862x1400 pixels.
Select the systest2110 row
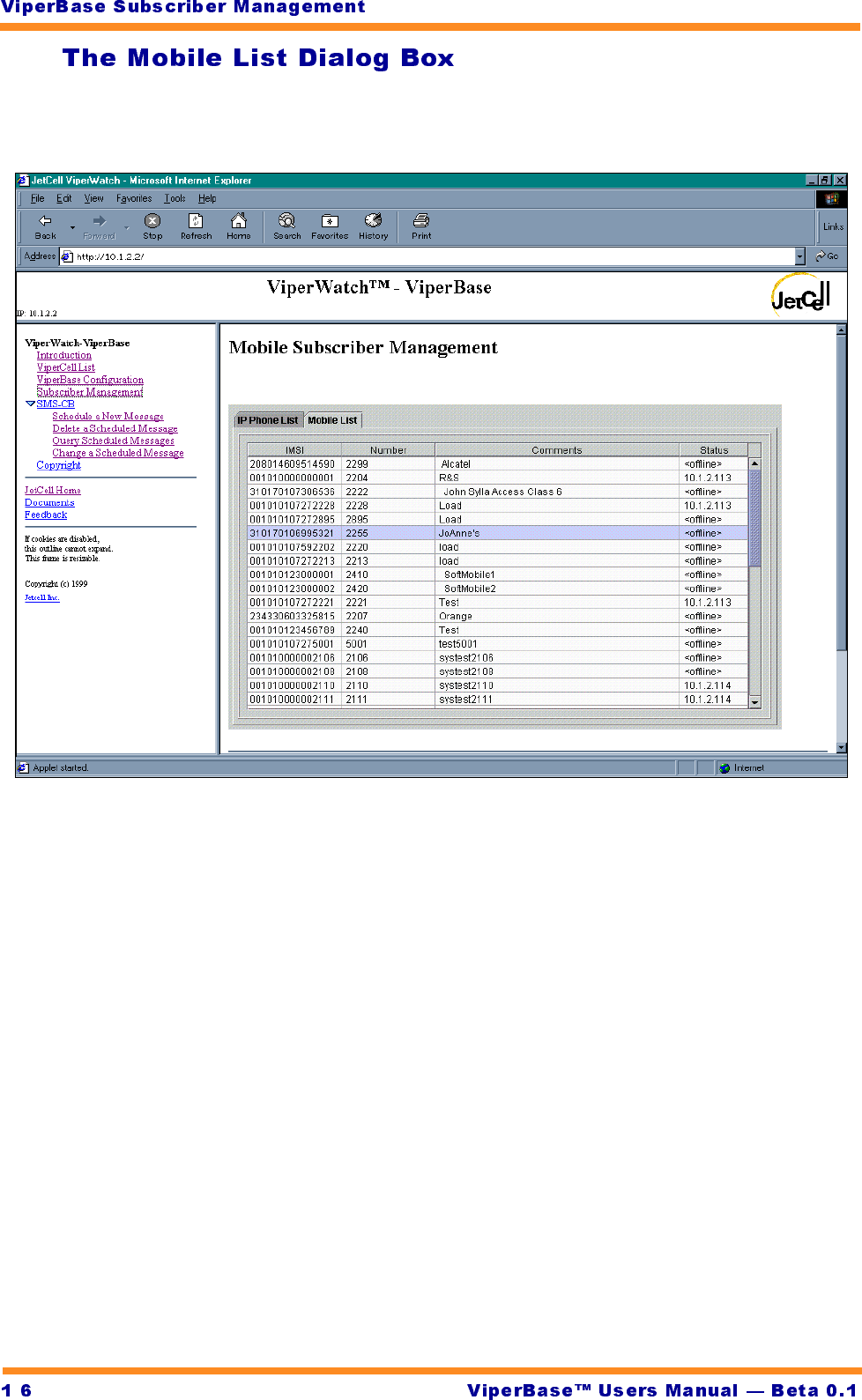498,685
